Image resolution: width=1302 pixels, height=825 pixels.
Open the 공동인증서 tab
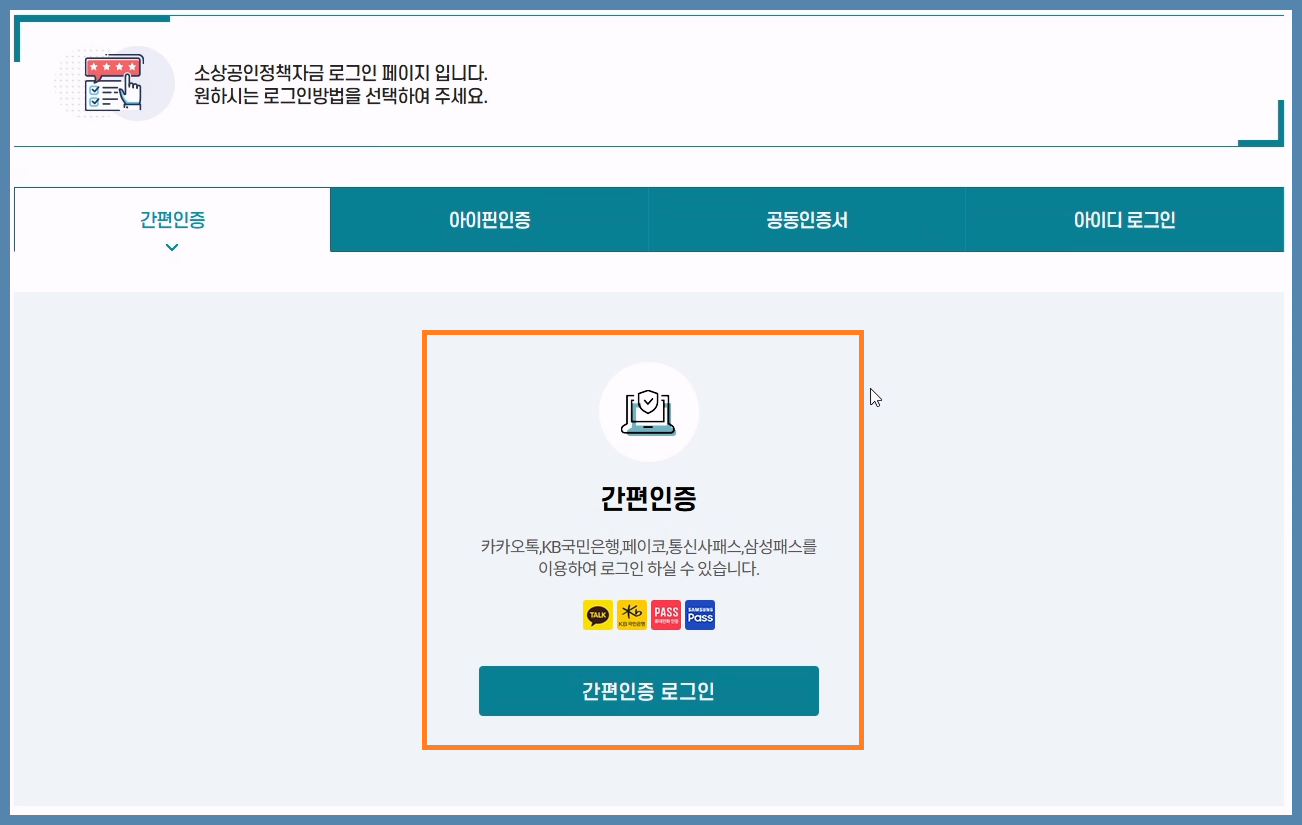(806, 220)
